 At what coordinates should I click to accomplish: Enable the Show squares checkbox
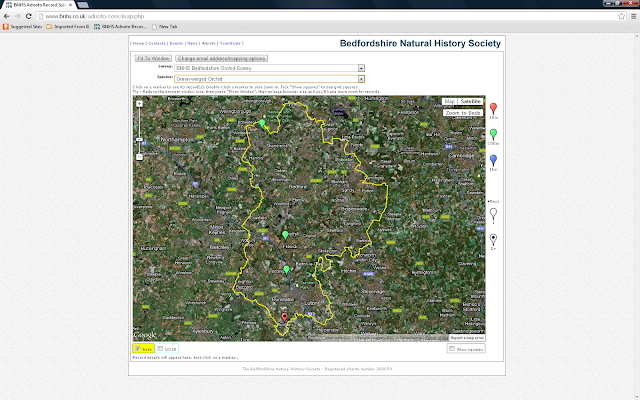tap(452, 349)
